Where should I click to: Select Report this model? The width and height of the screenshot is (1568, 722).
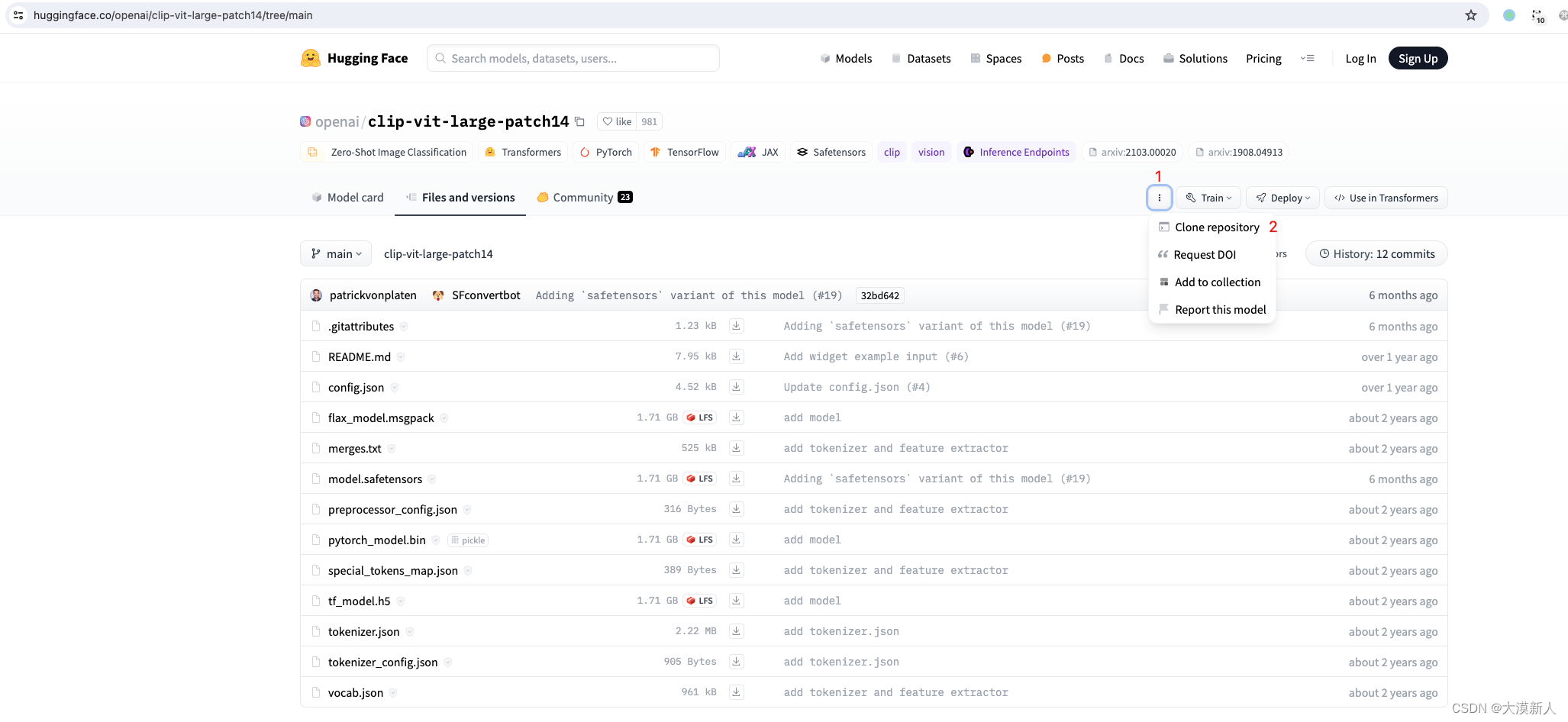pyautogui.click(x=1211, y=310)
